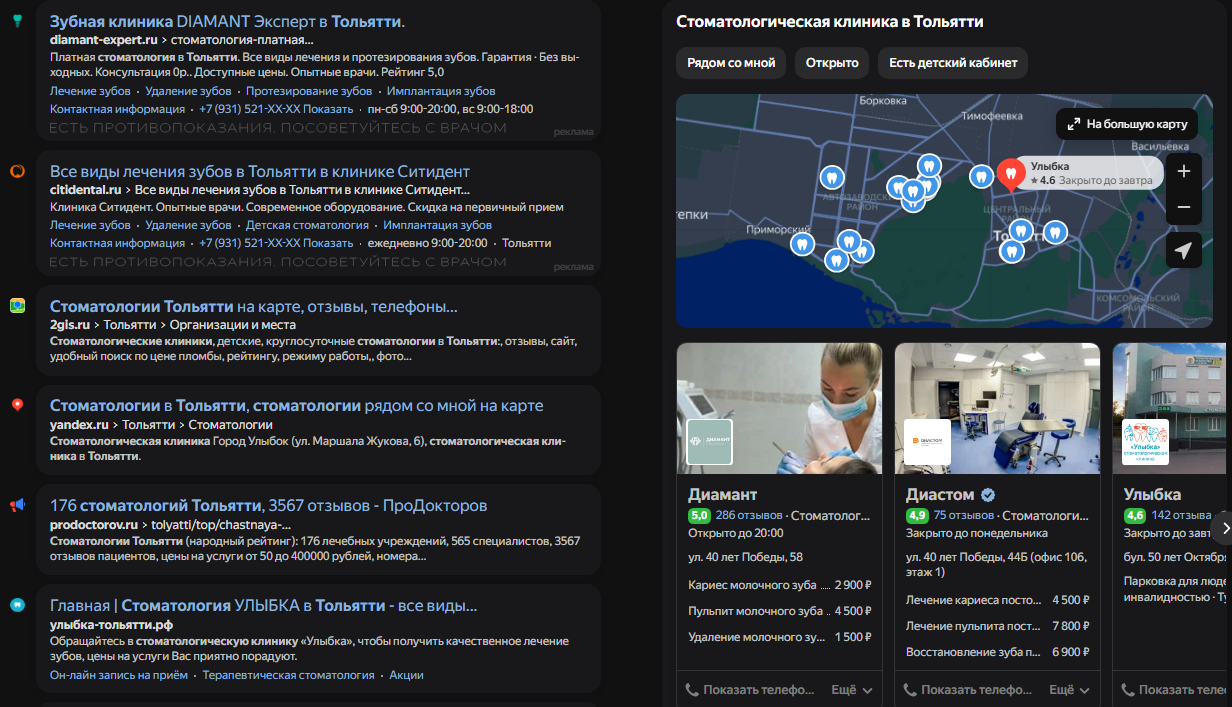Open the 2gis.ru result favicon

click(17, 306)
